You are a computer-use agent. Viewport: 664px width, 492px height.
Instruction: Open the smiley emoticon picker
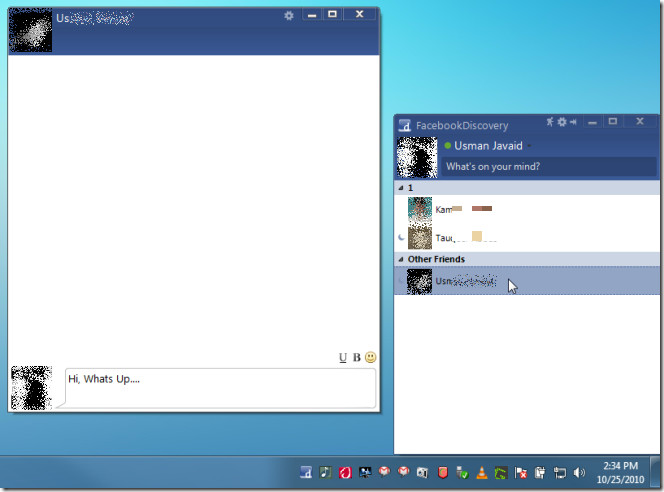(x=371, y=357)
